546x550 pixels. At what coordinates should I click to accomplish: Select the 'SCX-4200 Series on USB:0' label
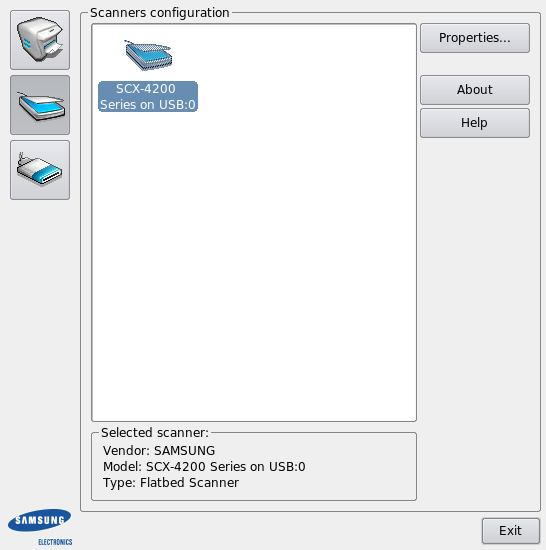148,96
